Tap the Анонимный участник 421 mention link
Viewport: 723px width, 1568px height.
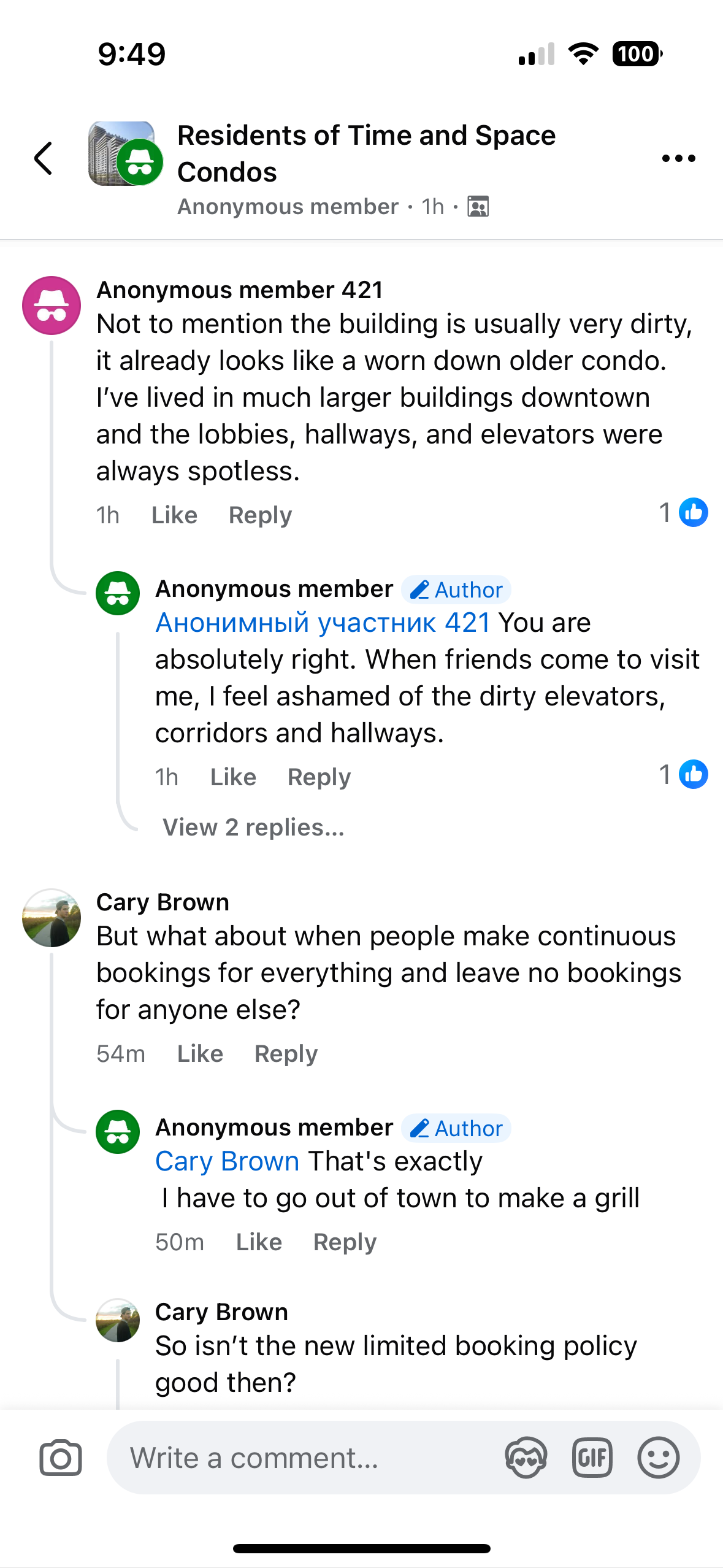[x=323, y=623]
